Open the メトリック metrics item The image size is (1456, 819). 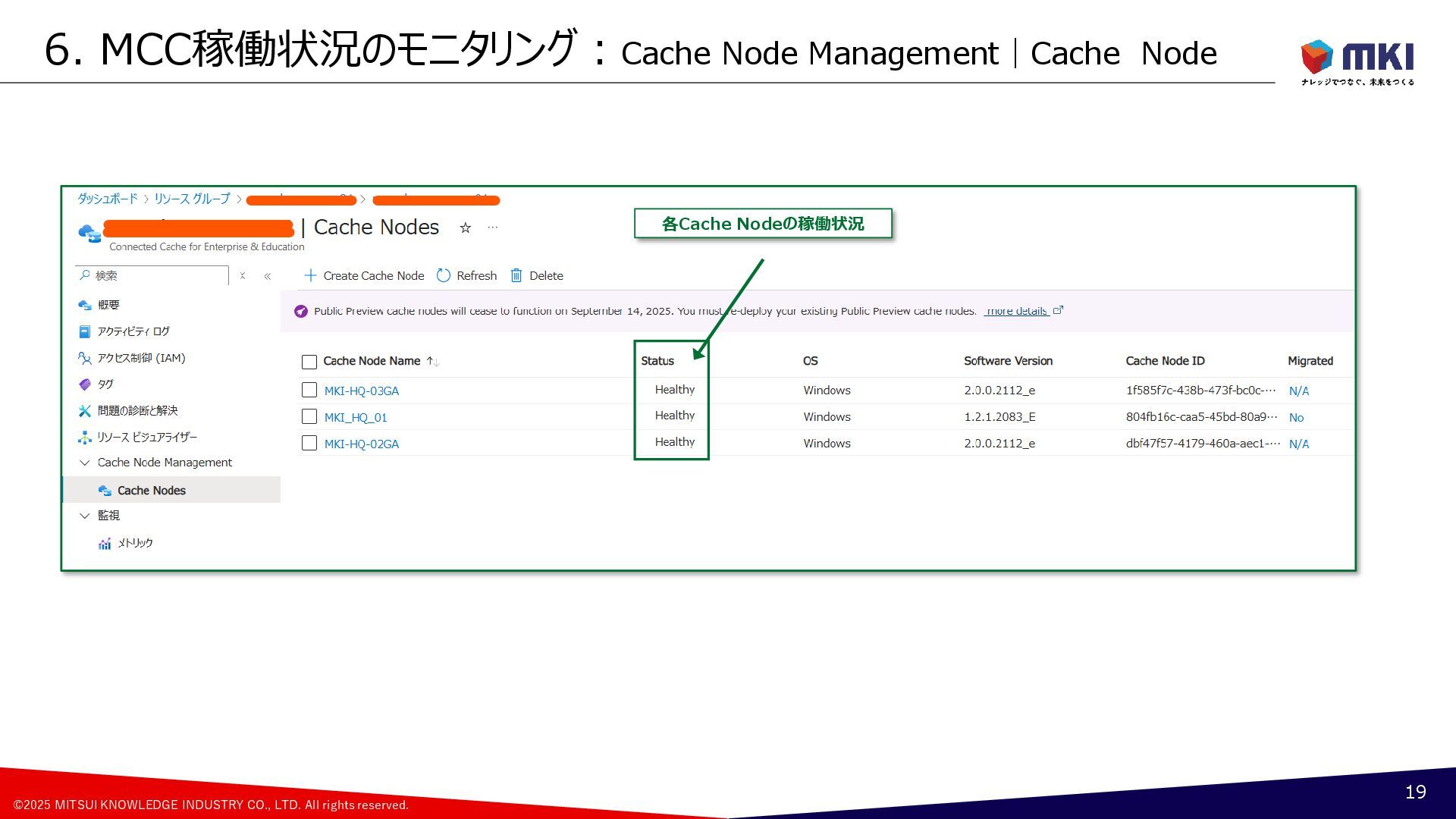134,543
